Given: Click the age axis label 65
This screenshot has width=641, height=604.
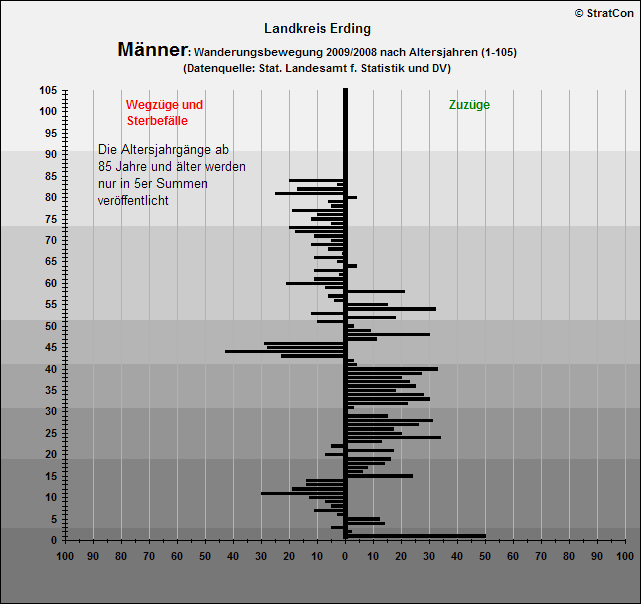Looking at the screenshot, I should click(x=51, y=261).
